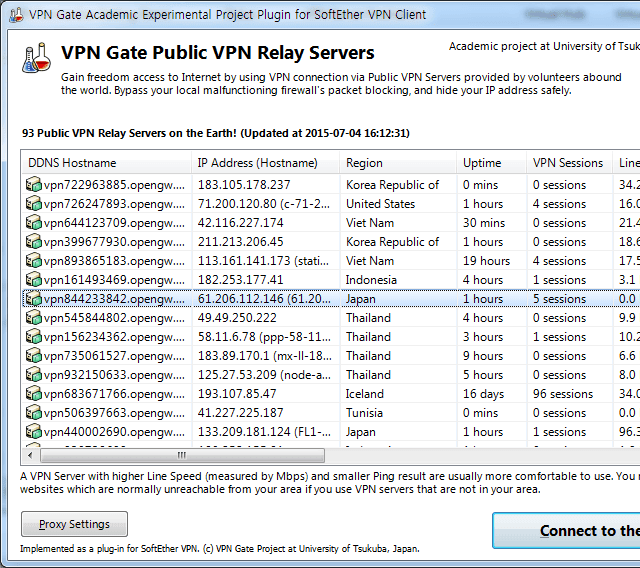Click the title bar app icon

click(x=14, y=14)
